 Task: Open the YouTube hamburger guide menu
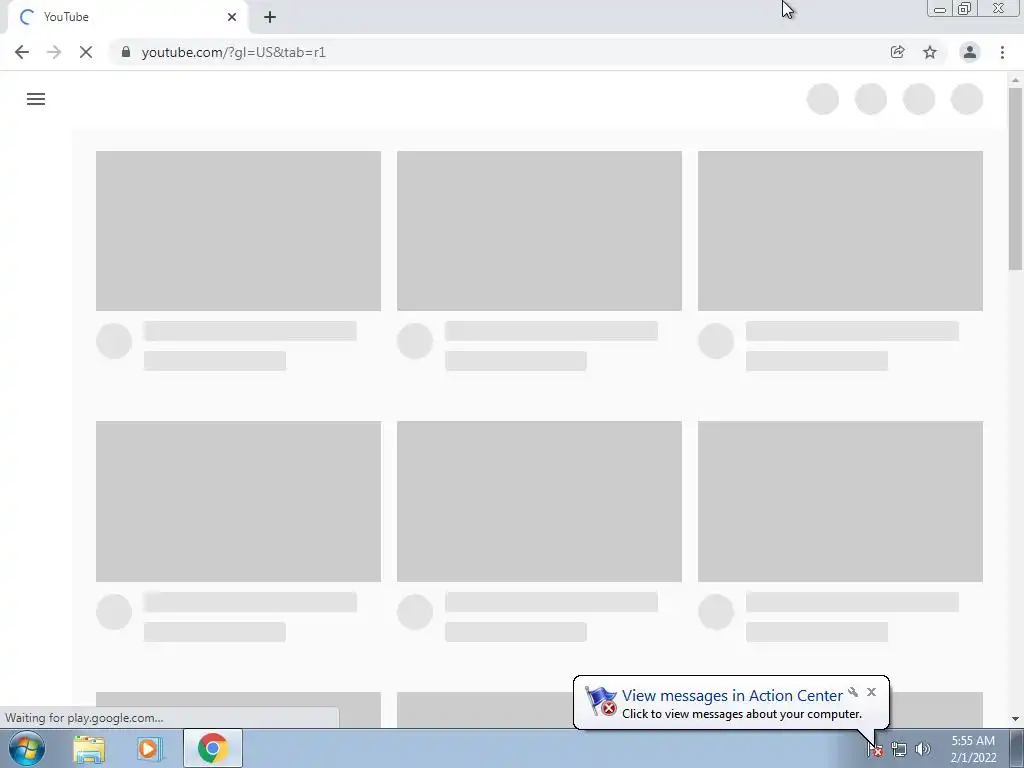(x=36, y=99)
